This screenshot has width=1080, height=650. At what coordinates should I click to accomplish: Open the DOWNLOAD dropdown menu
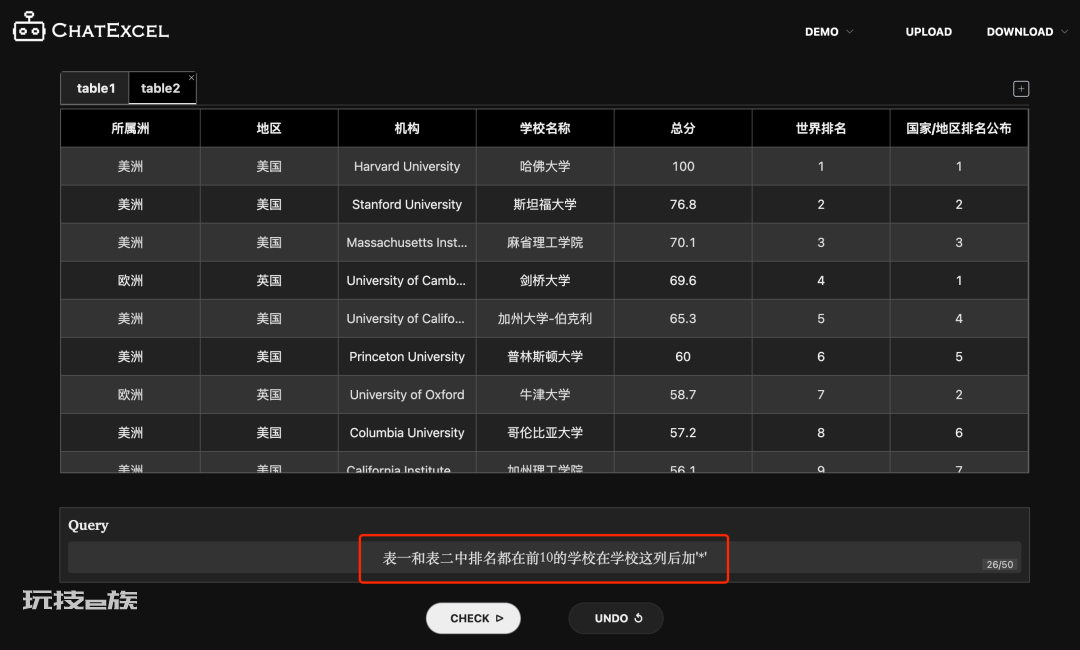[x=1026, y=32]
